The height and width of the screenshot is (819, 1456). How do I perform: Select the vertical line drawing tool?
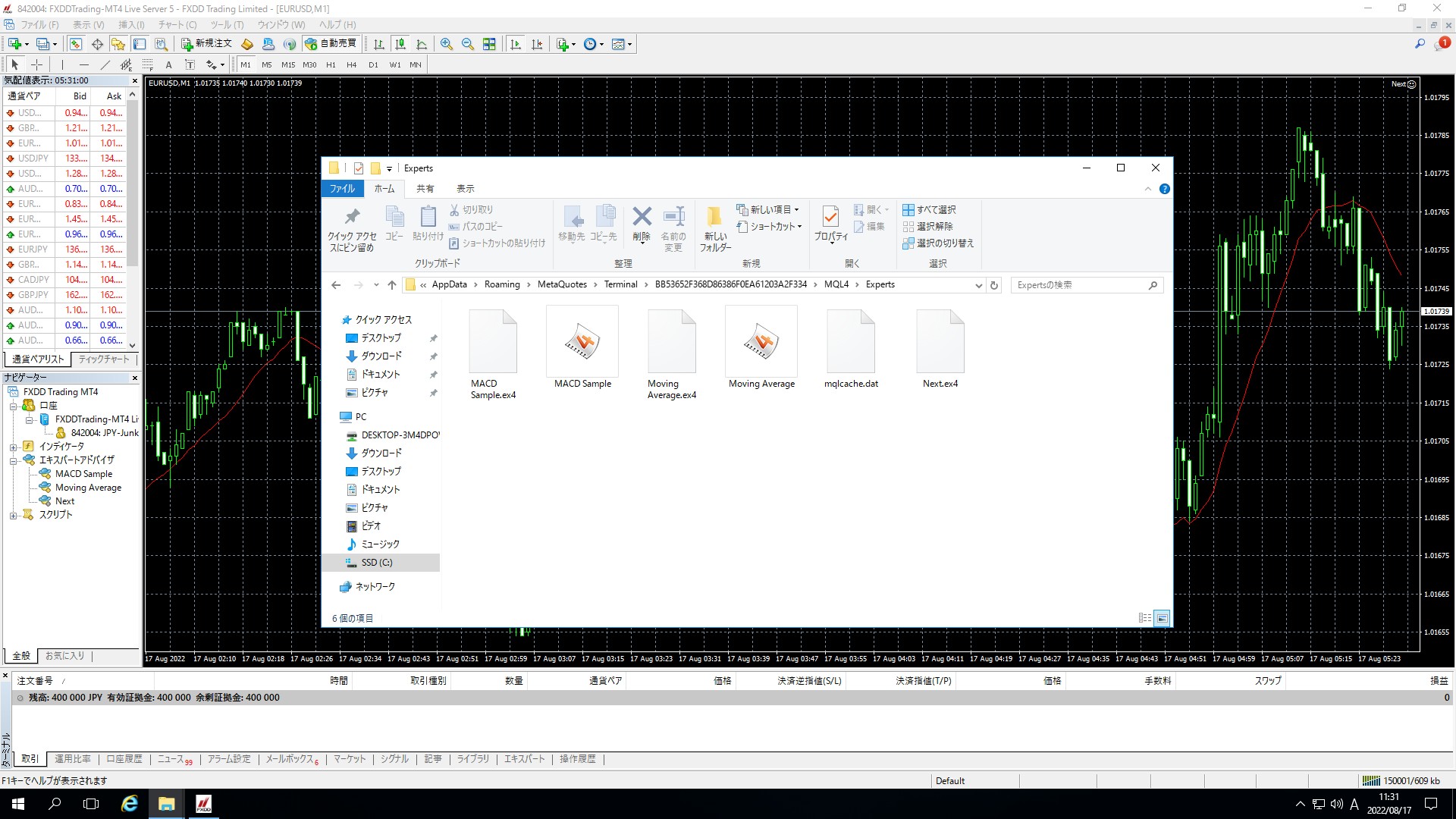[x=62, y=64]
